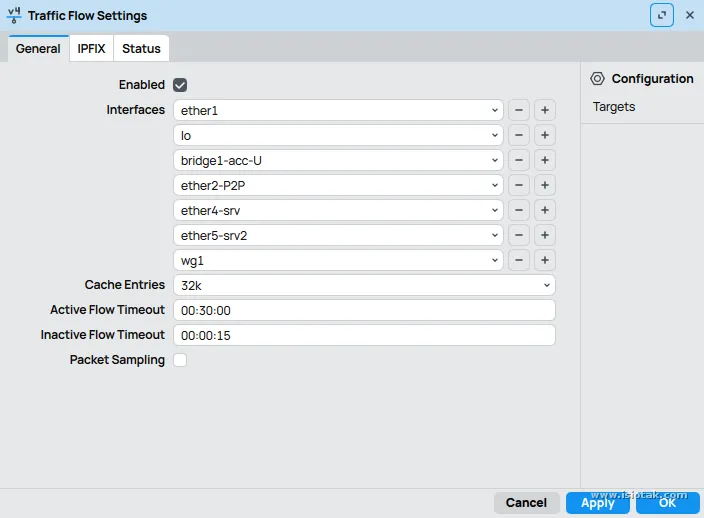This screenshot has width=704, height=518.
Task: Click the Active Flow Timeout field
Action: [x=364, y=311]
